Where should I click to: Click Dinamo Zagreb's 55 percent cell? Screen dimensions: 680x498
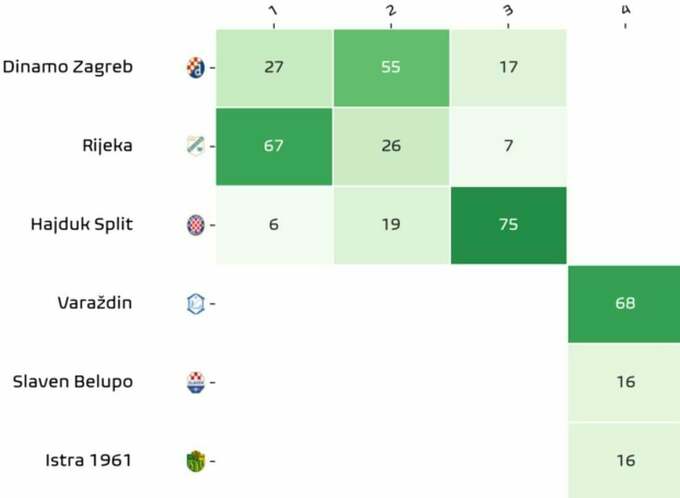coord(391,68)
